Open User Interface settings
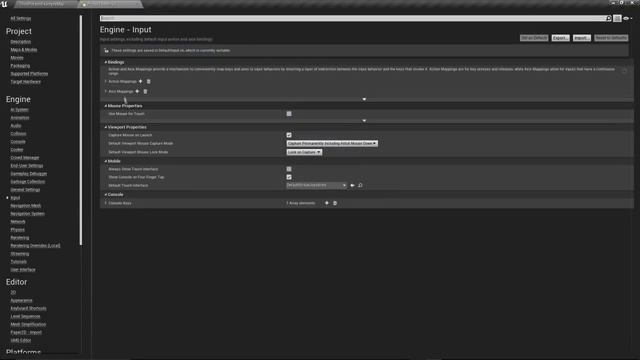 pos(23,270)
